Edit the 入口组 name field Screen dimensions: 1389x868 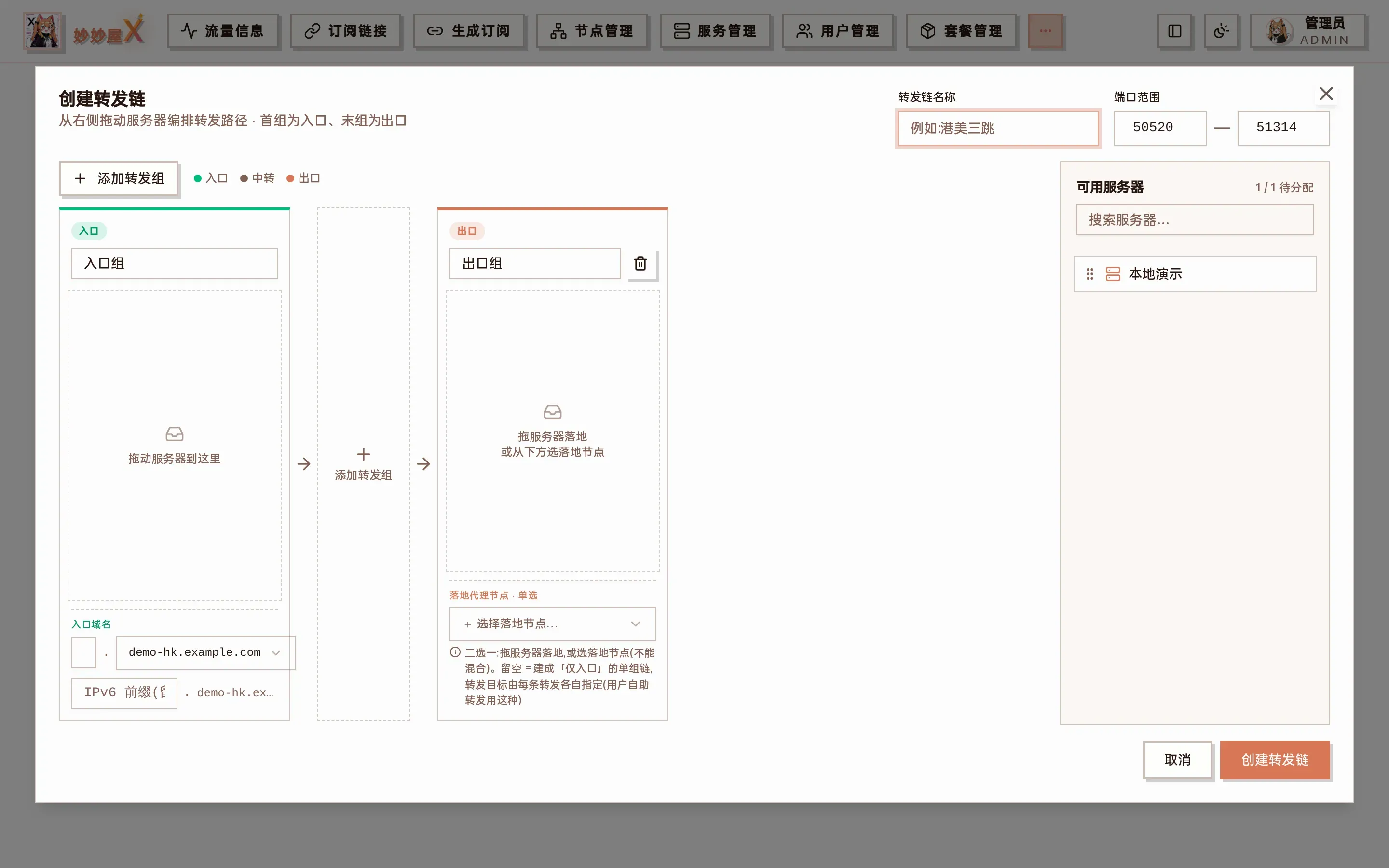[175, 263]
